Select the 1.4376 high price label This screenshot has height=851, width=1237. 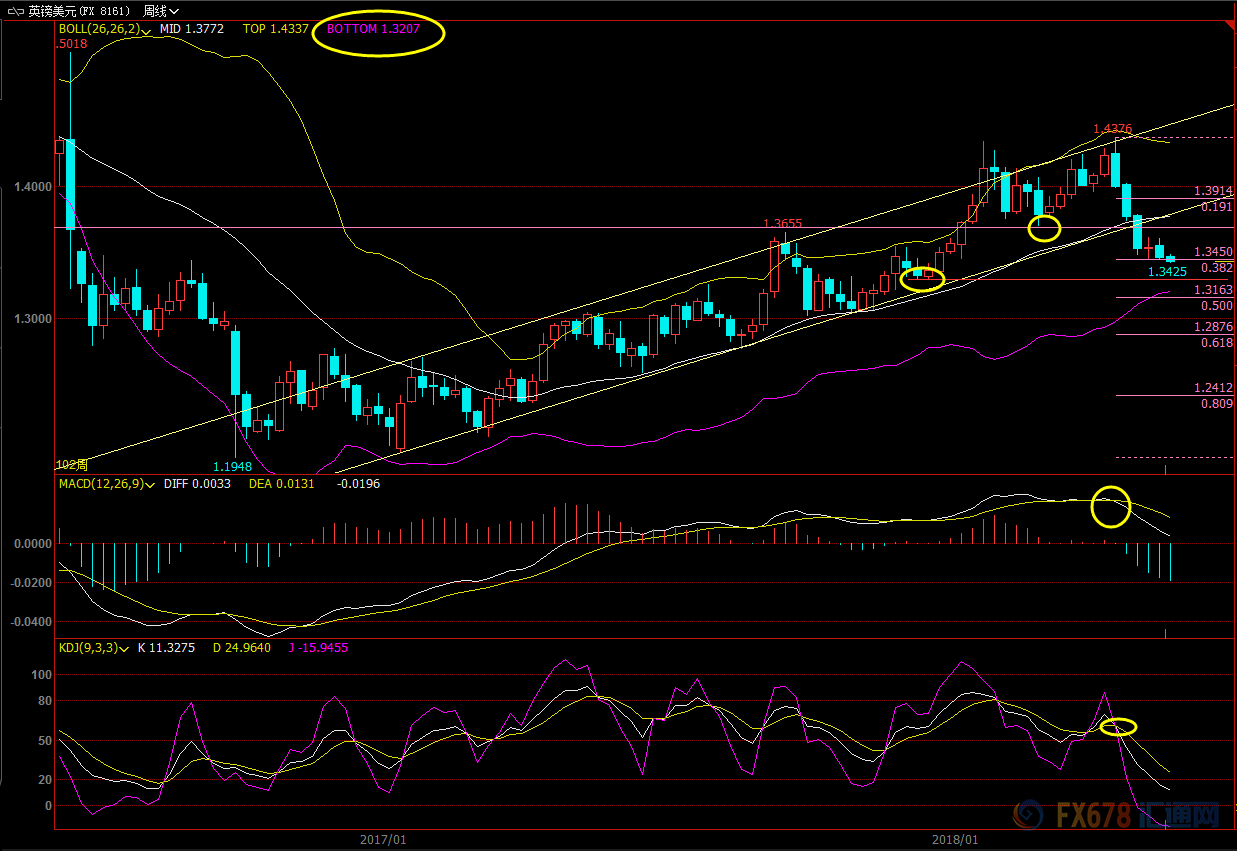coord(1112,129)
